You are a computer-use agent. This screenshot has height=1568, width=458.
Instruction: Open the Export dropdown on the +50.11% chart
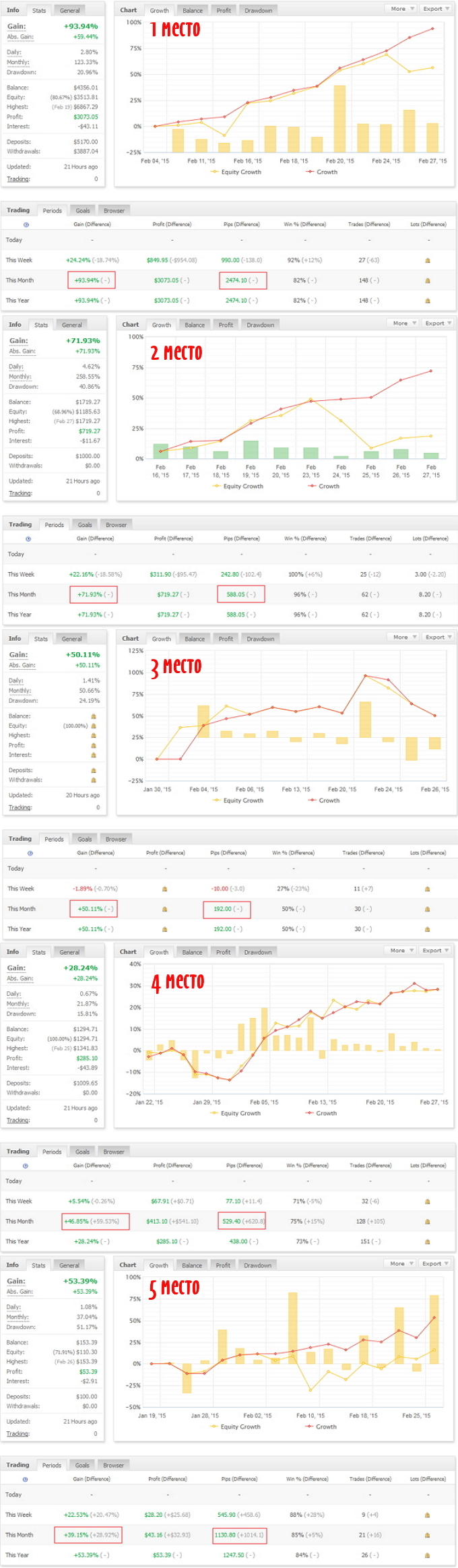click(x=438, y=637)
